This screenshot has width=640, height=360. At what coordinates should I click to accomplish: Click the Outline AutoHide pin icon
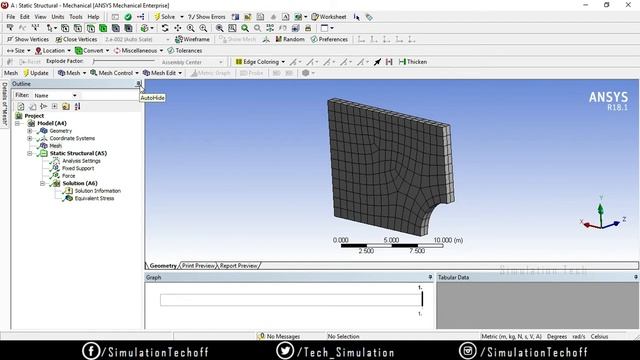[x=139, y=84]
